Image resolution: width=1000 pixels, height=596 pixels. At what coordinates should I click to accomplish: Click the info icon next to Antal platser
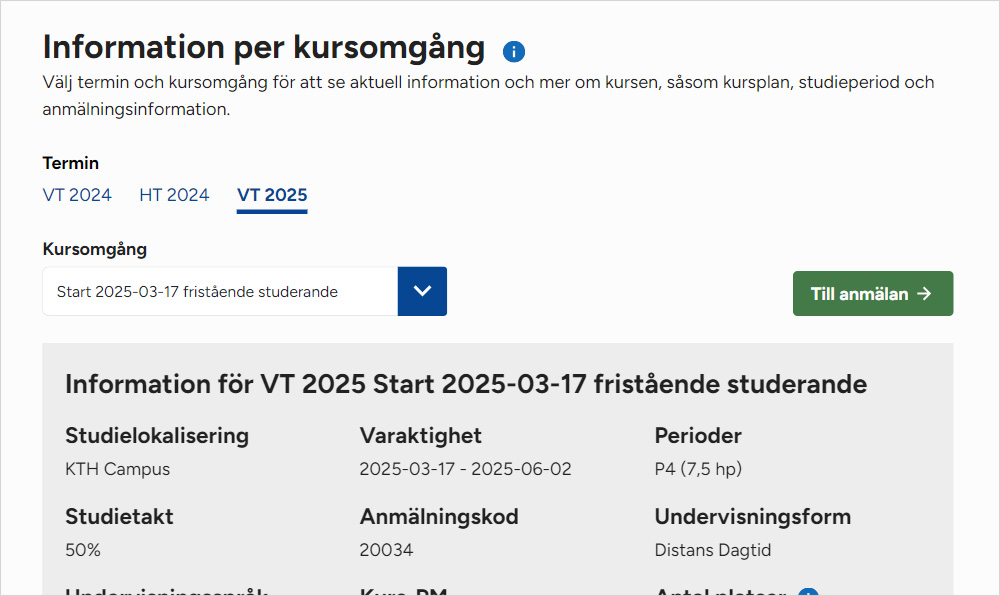808,592
